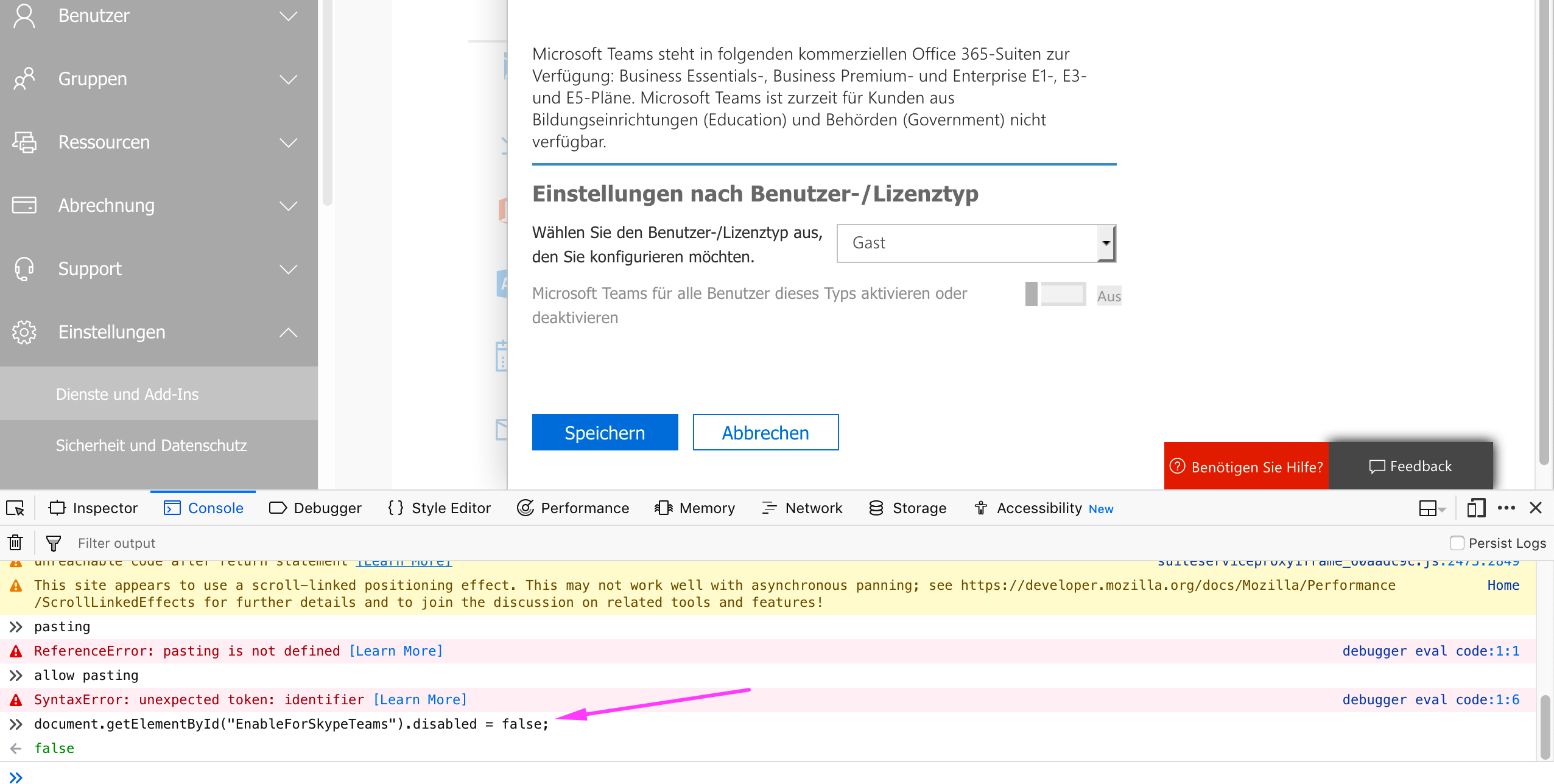Click the sidebar navigation scrollbar
The width and height of the screenshot is (1554, 784).
[x=327, y=102]
